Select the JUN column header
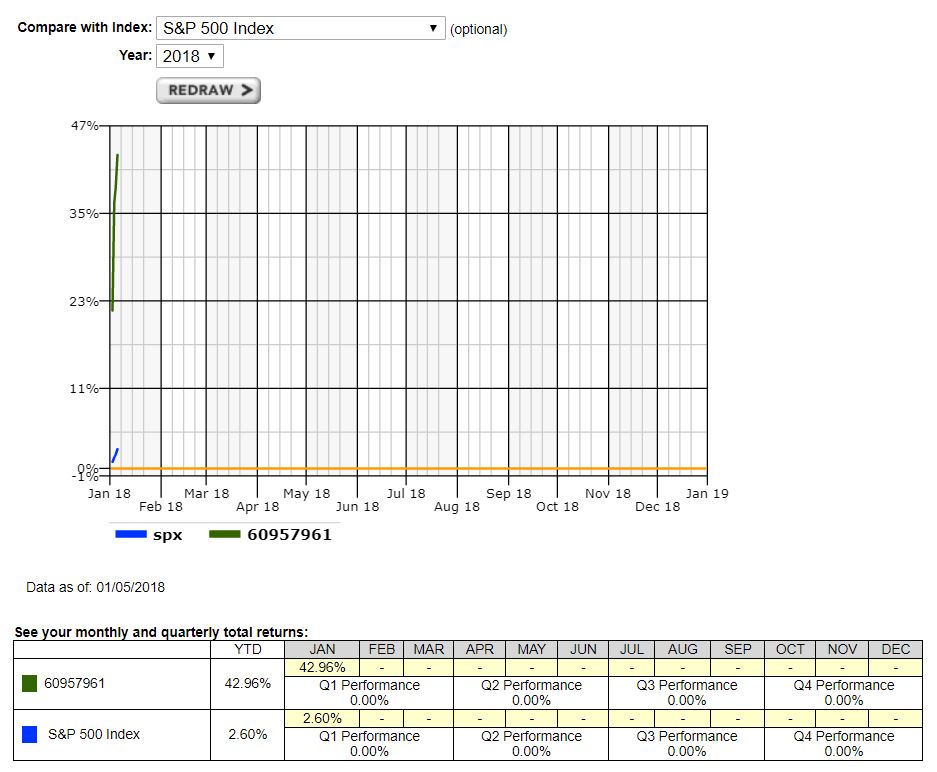 tap(583, 650)
